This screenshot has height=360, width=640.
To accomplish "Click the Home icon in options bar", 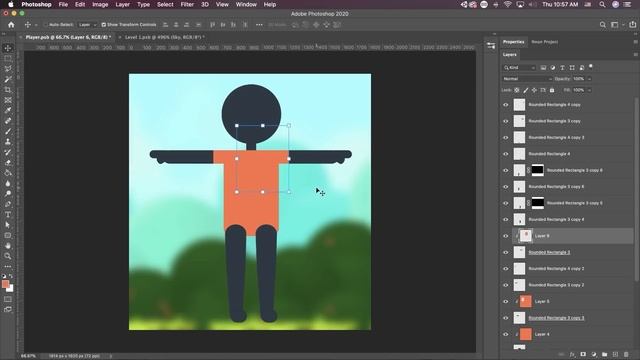I will [x=11, y=25].
